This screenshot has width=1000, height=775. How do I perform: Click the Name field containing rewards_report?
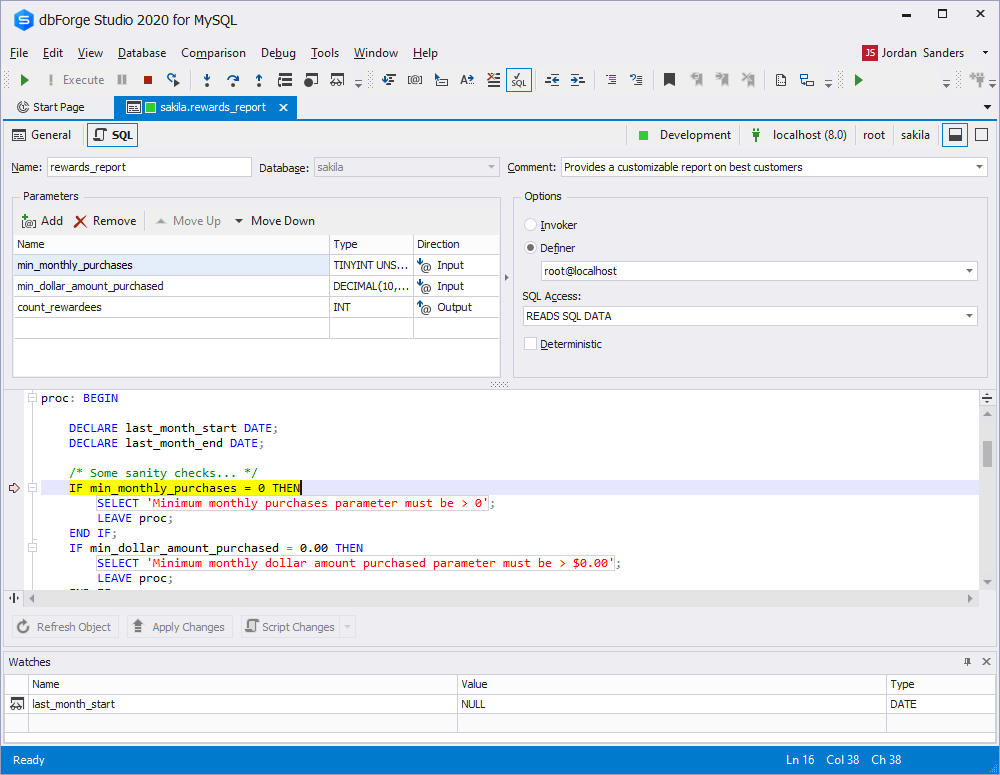(149, 167)
